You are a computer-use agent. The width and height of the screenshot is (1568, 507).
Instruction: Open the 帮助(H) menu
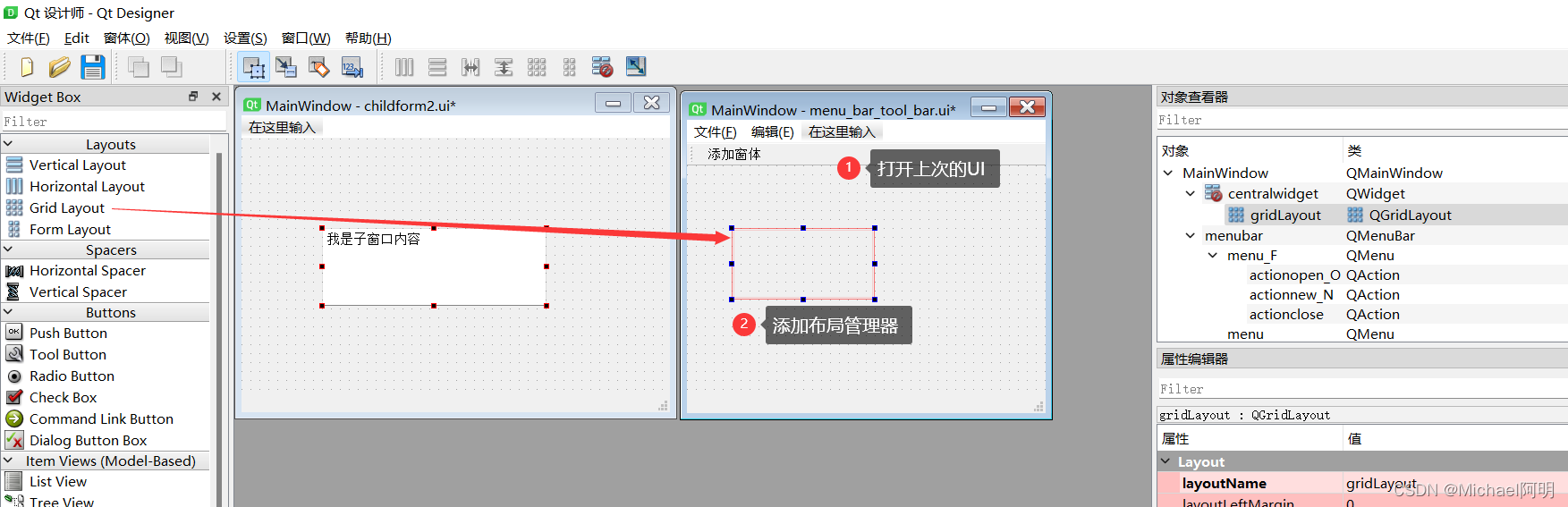(369, 38)
